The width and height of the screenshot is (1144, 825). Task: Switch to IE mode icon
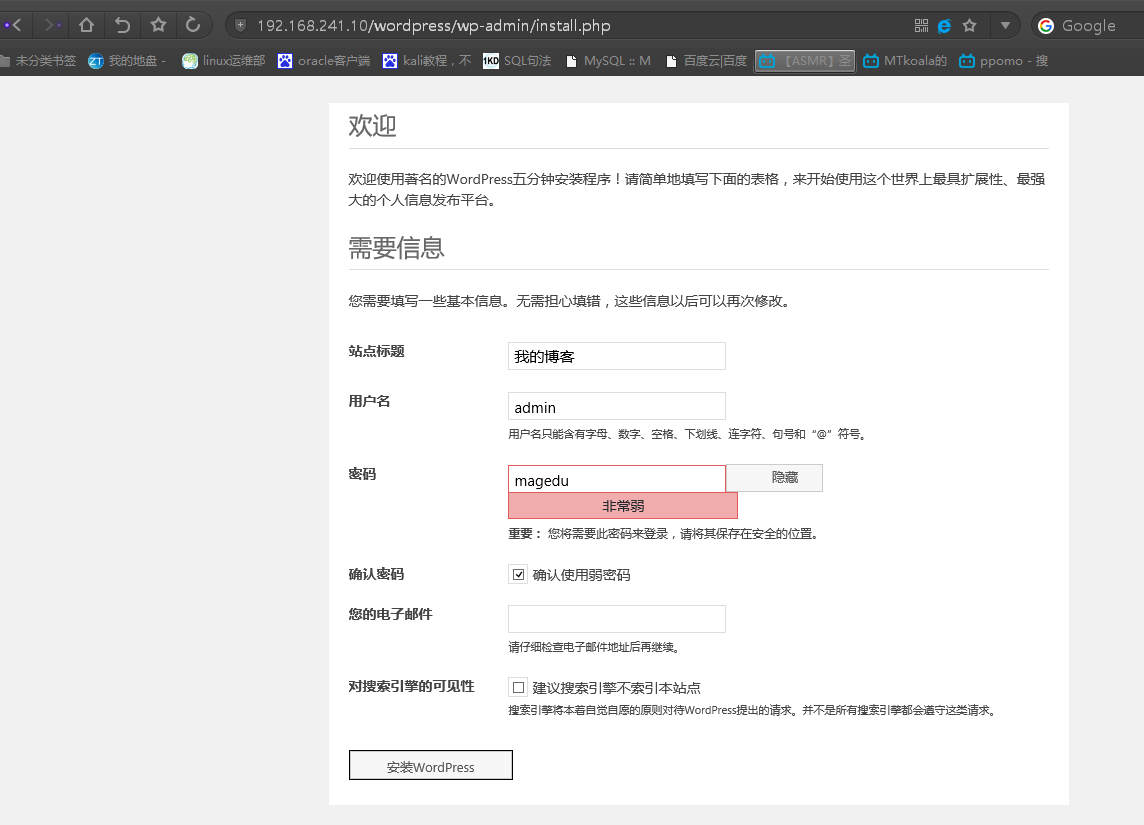(x=944, y=26)
